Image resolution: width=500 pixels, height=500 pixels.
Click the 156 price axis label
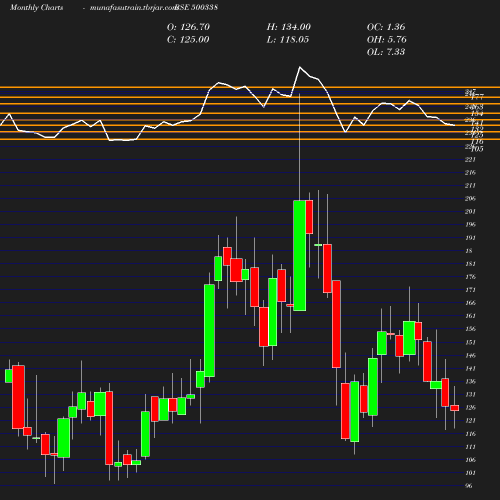pyautogui.click(x=470, y=329)
